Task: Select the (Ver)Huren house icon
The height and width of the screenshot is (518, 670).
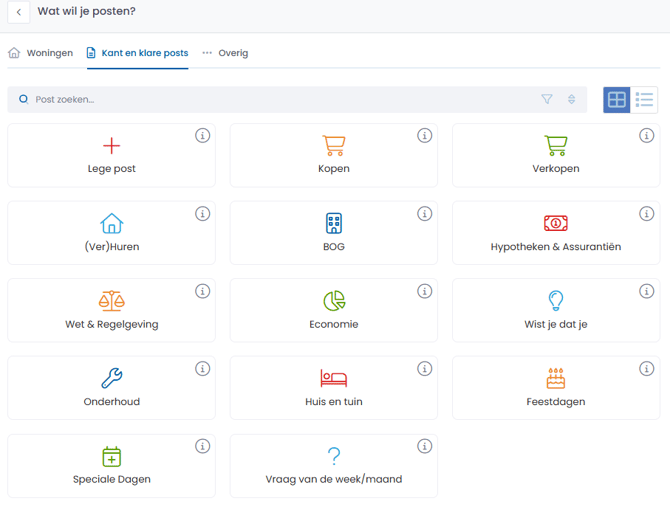Action: 112,223
